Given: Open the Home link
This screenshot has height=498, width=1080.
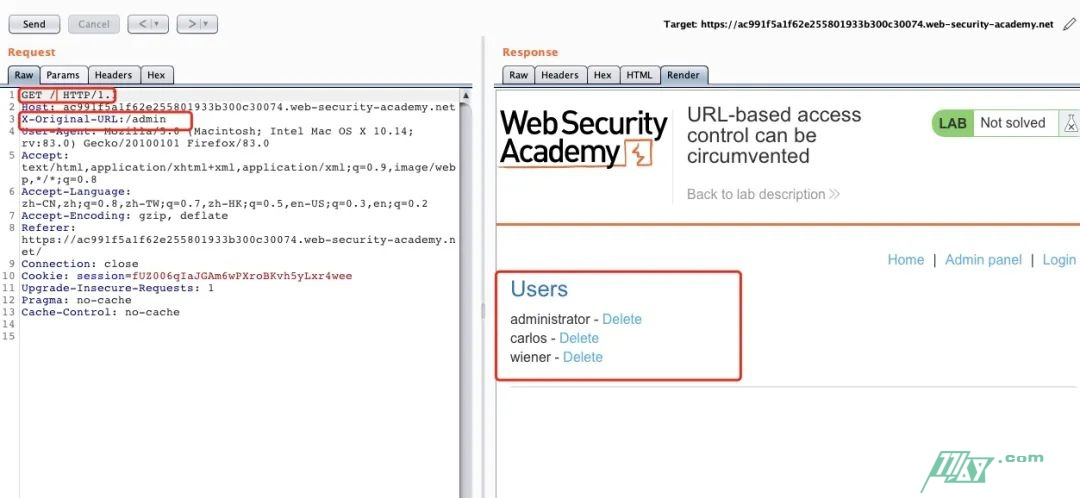Looking at the screenshot, I should pyautogui.click(x=906, y=260).
